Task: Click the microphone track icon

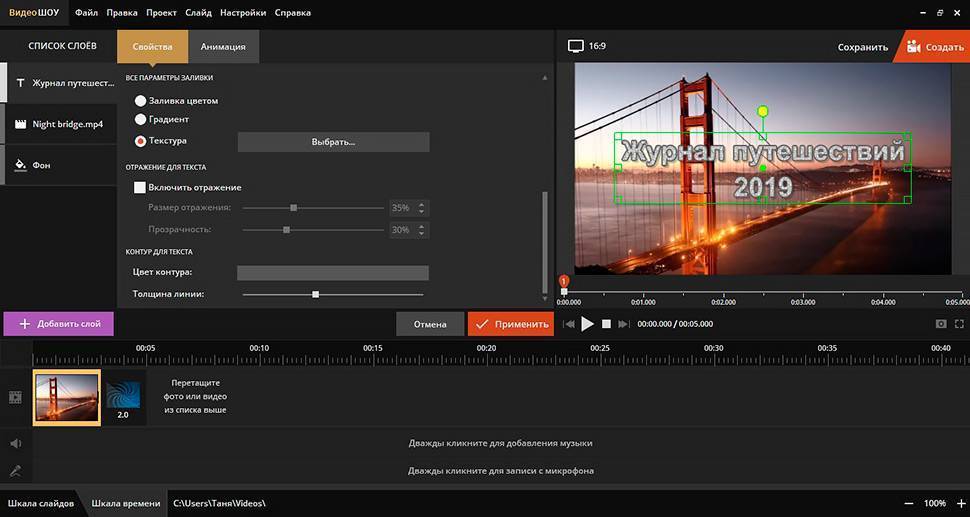Action: pyautogui.click(x=16, y=471)
